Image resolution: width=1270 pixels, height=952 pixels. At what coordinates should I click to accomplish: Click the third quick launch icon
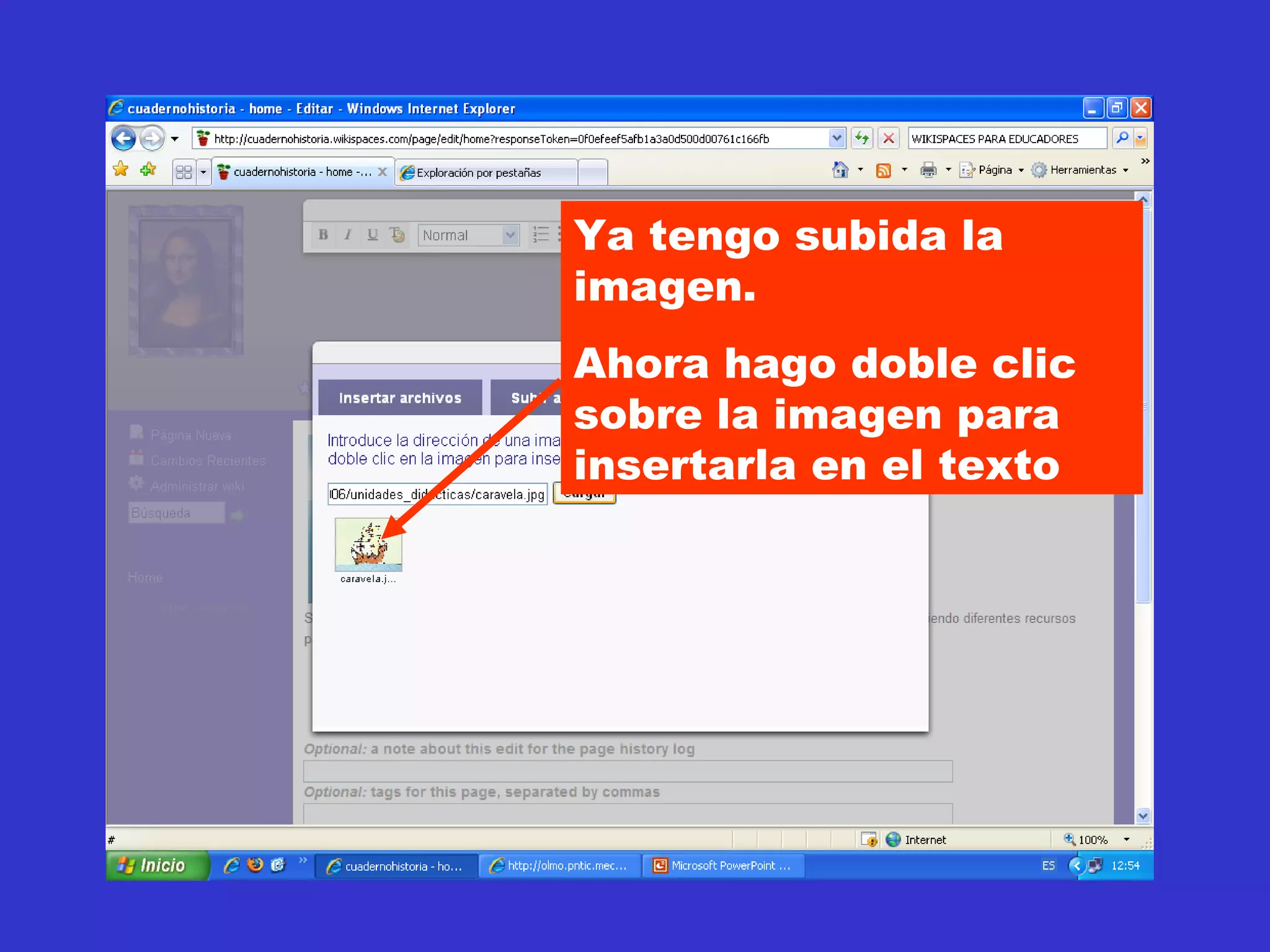(x=278, y=865)
